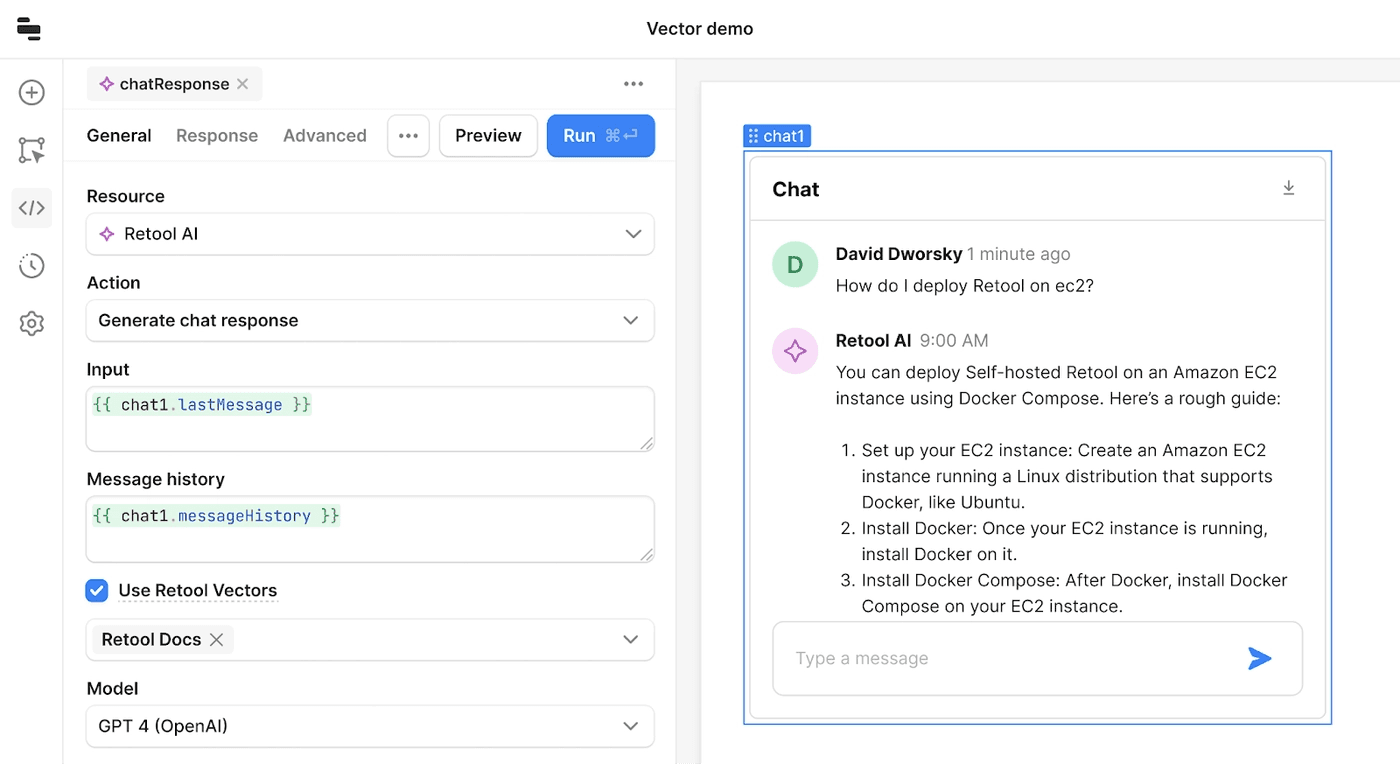Send a chat message with the blue arrow icon
This screenshot has width=1400, height=764.
(1259, 658)
